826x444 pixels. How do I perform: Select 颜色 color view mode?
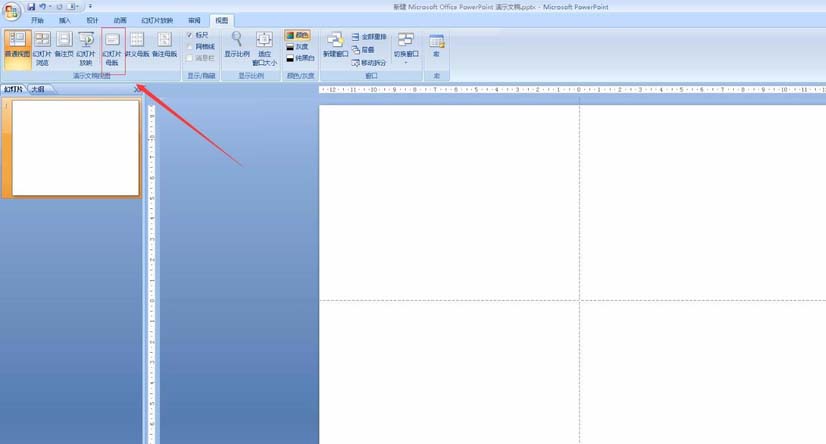click(x=298, y=35)
